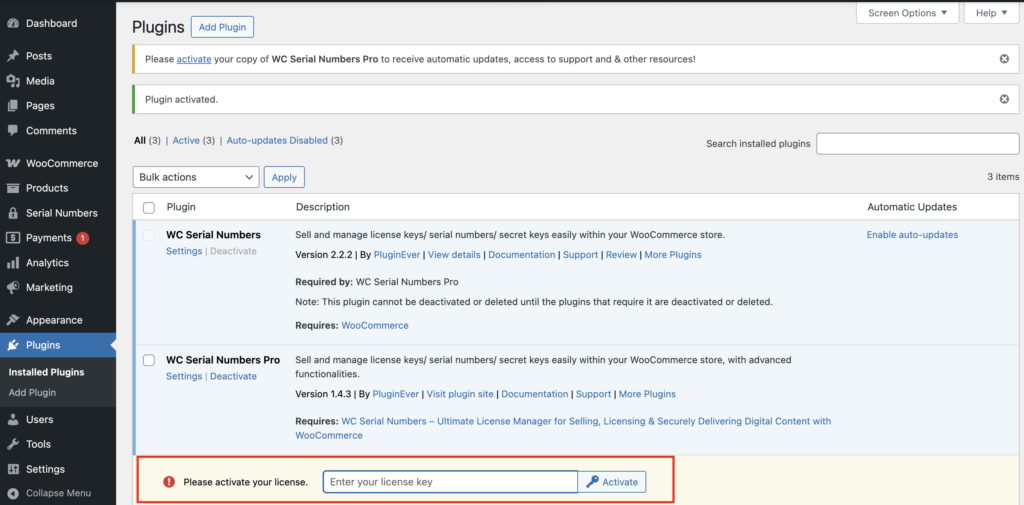
Task: Click the license key input field
Action: point(451,482)
